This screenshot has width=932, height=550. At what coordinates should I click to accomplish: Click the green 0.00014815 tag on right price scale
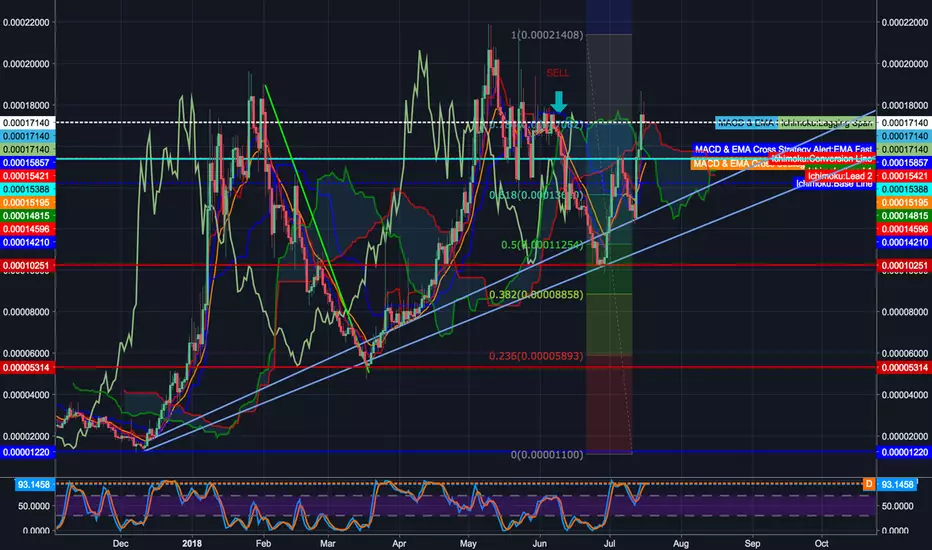pyautogui.click(x=903, y=216)
